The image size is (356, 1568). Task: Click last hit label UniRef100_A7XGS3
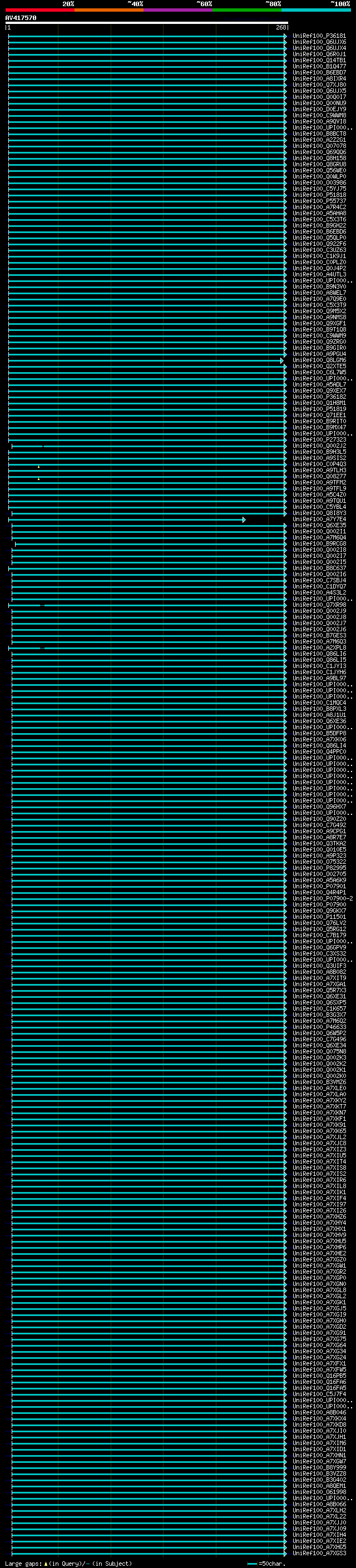coord(319,1553)
